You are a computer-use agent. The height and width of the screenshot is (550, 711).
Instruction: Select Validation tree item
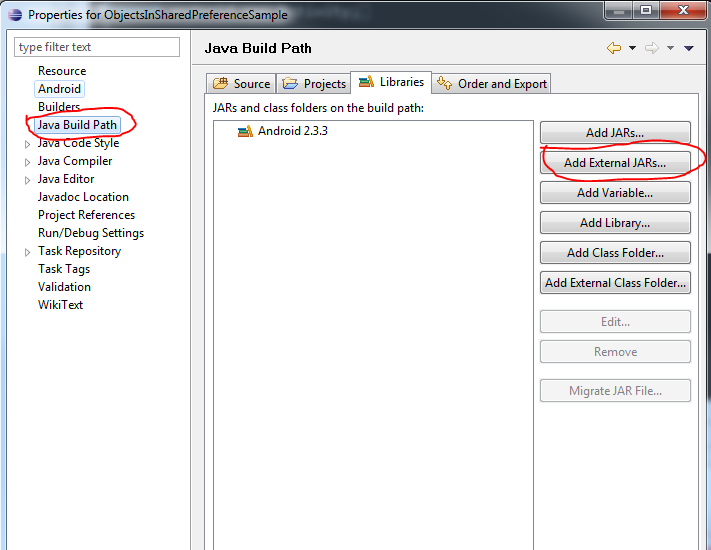pos(64,287)
